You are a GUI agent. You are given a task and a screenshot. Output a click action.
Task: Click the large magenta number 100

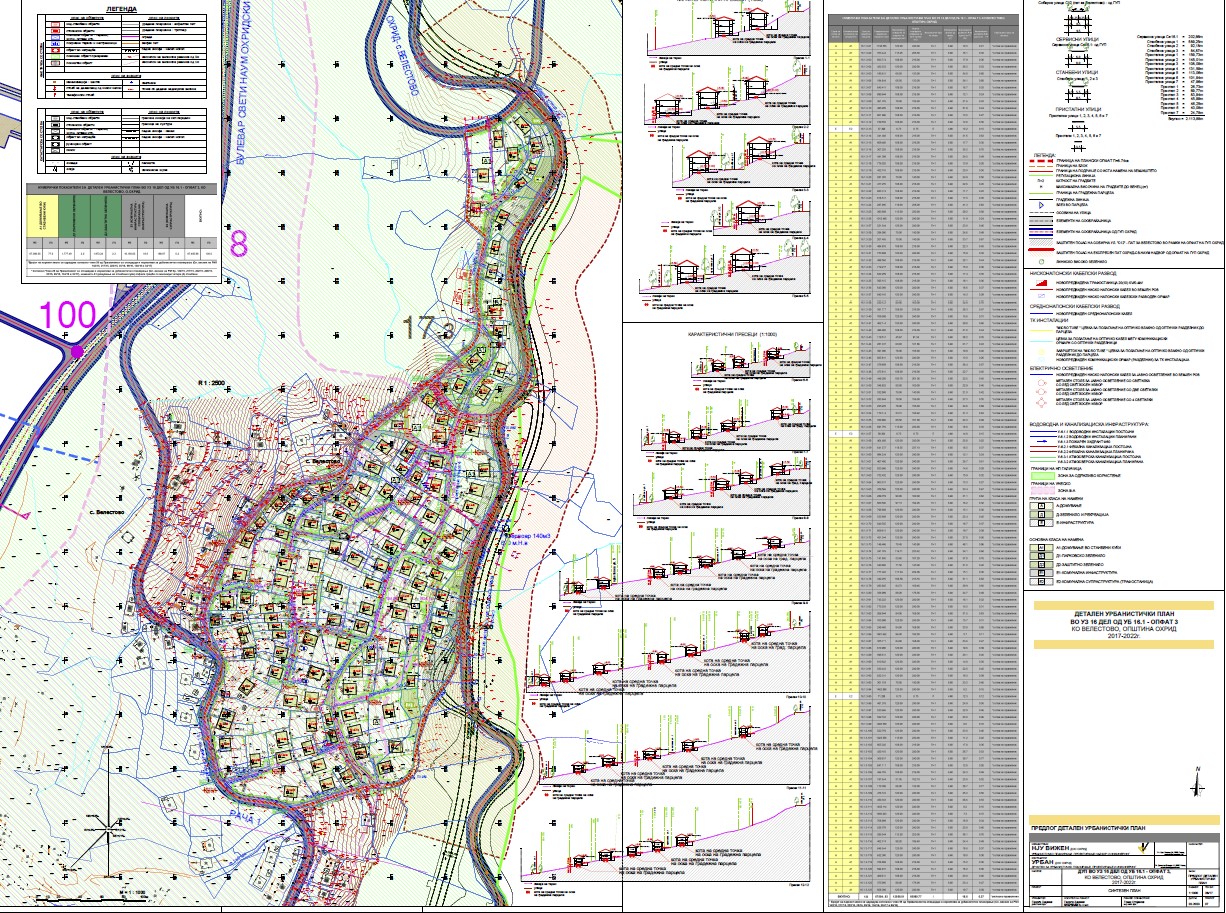(66, 315)
